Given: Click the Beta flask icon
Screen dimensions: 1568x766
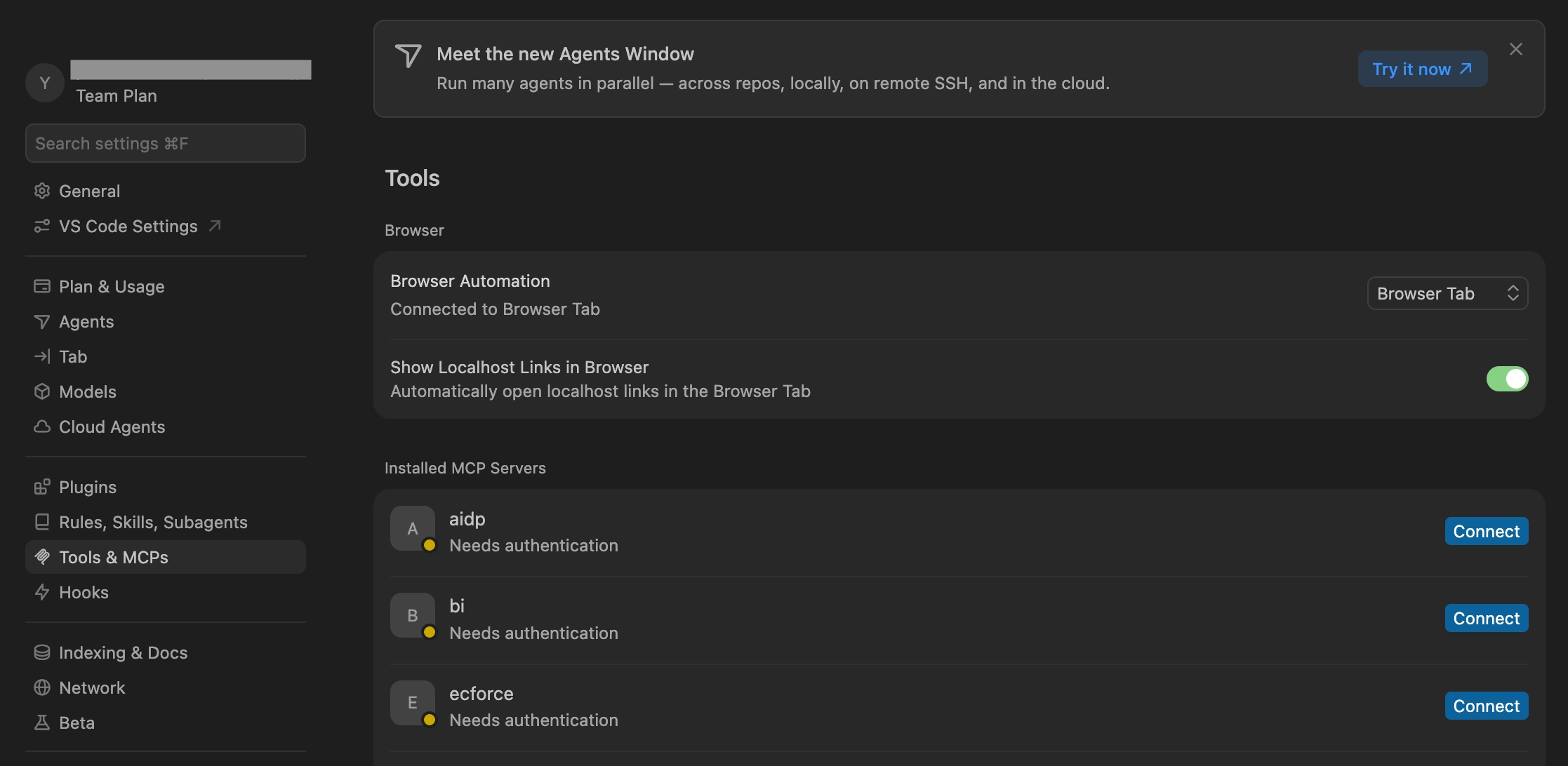Looking at the screenshot, I should 42,723.
